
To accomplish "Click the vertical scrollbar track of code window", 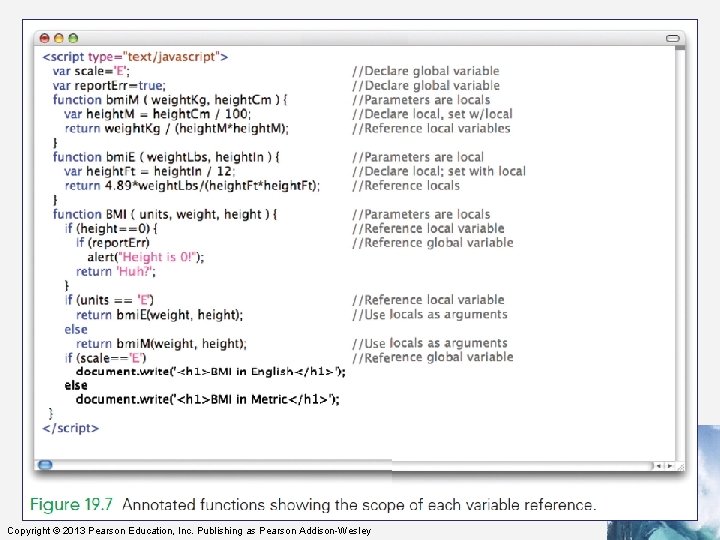I will [680, 255].
